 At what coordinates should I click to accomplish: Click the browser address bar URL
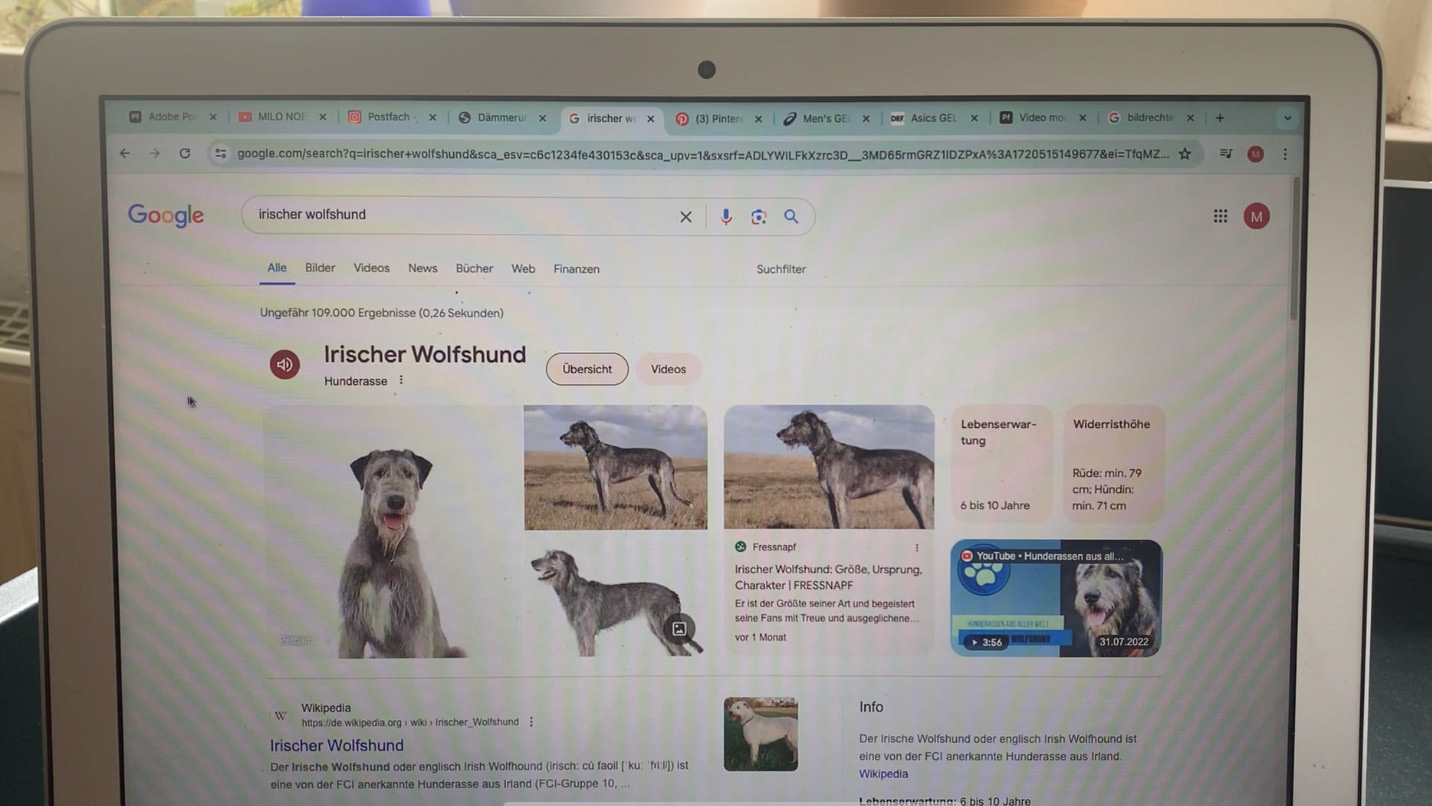702,154
